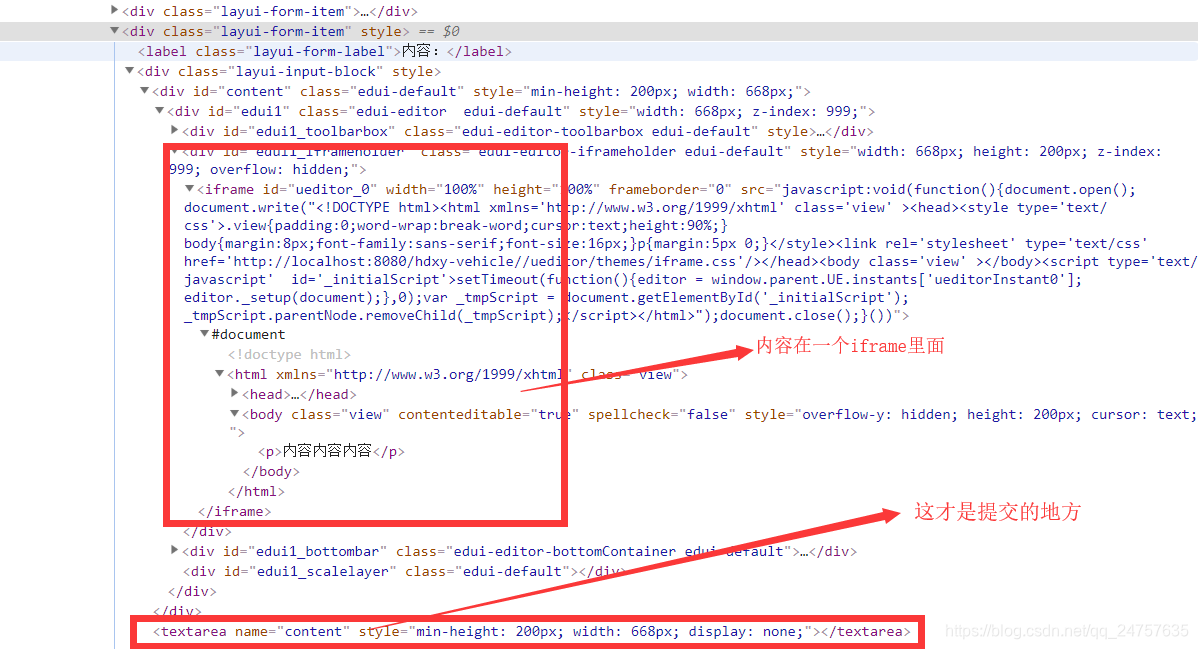Screen dimensions: 1198x649
Task: Select the layui-input-block div row
Action: pos(289,71)
